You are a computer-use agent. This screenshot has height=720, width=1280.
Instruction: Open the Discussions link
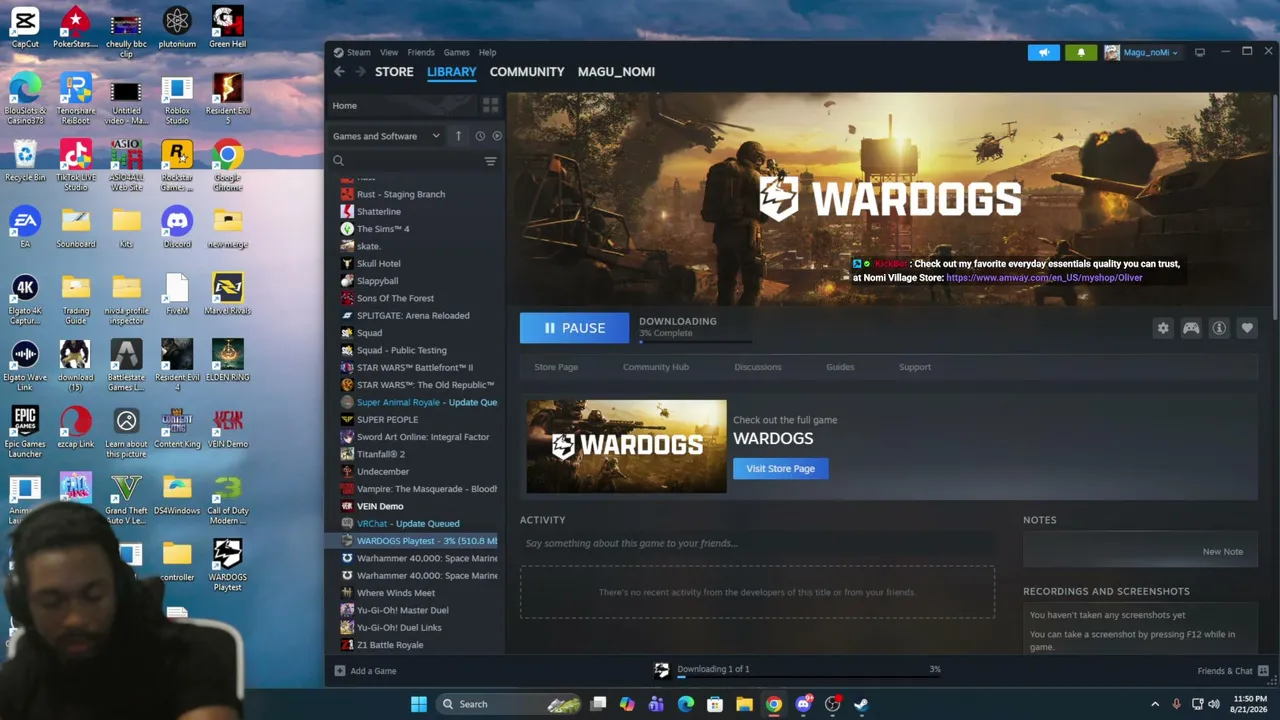tap(758, 367)
